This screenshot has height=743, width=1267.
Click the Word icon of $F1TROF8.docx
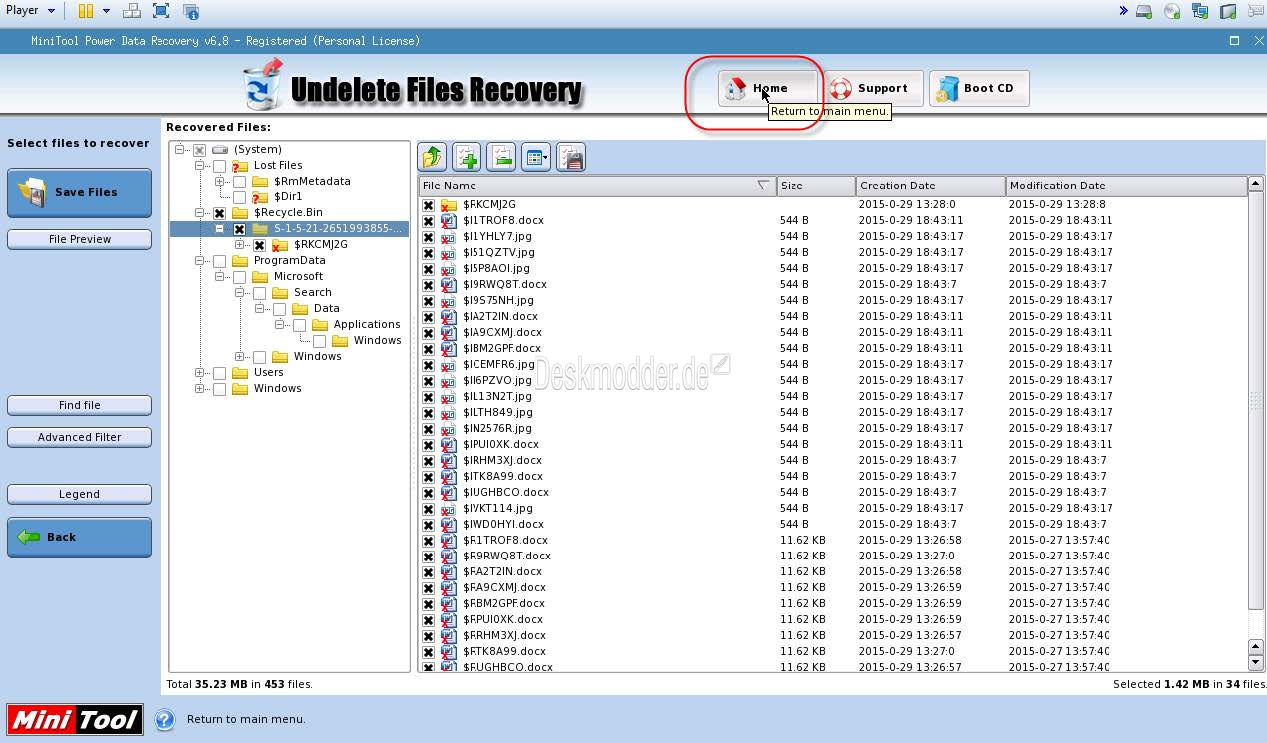pyautogui.click(x=448, y=540)
